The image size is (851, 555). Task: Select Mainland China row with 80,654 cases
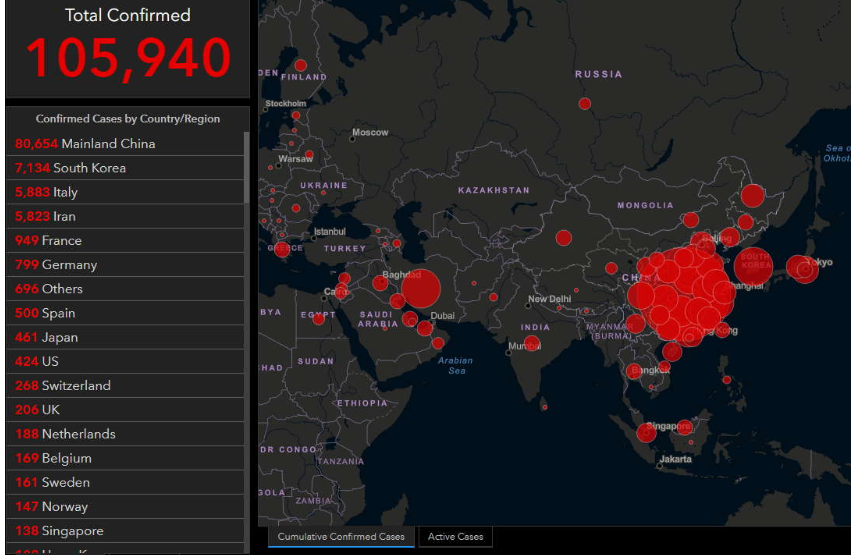[125, 144]
